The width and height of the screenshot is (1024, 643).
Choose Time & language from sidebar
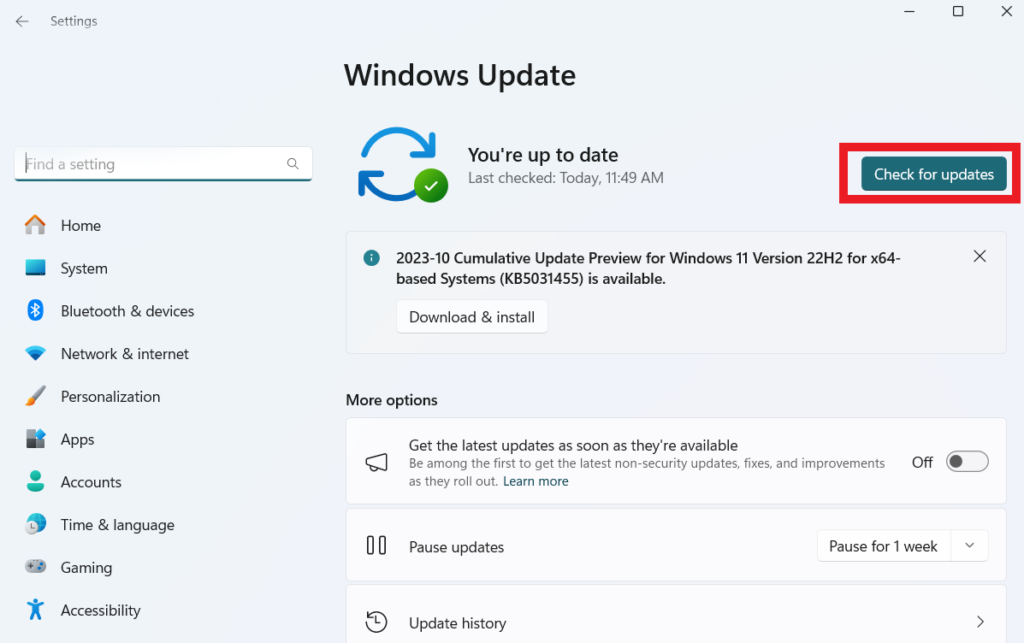tap(37, 524)
